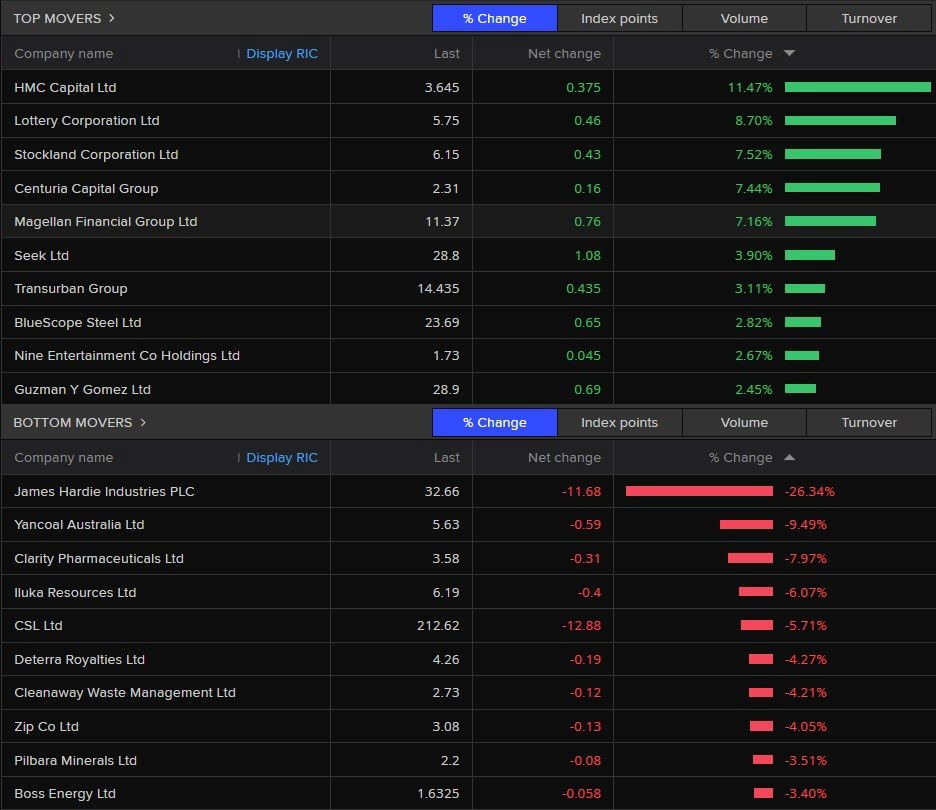Sort Top Movers by Last column header
This screenshot has height=810, width=936.
tap(447, 54)
